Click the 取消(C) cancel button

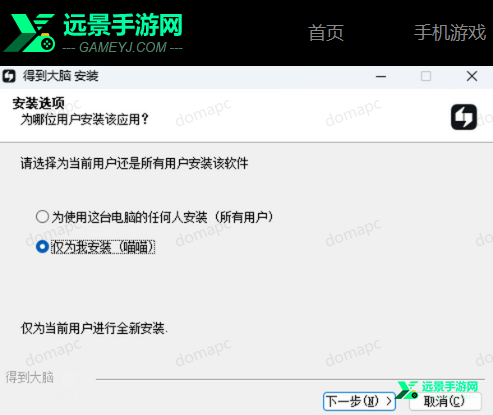pyautogui.click(x=445, y=401)
